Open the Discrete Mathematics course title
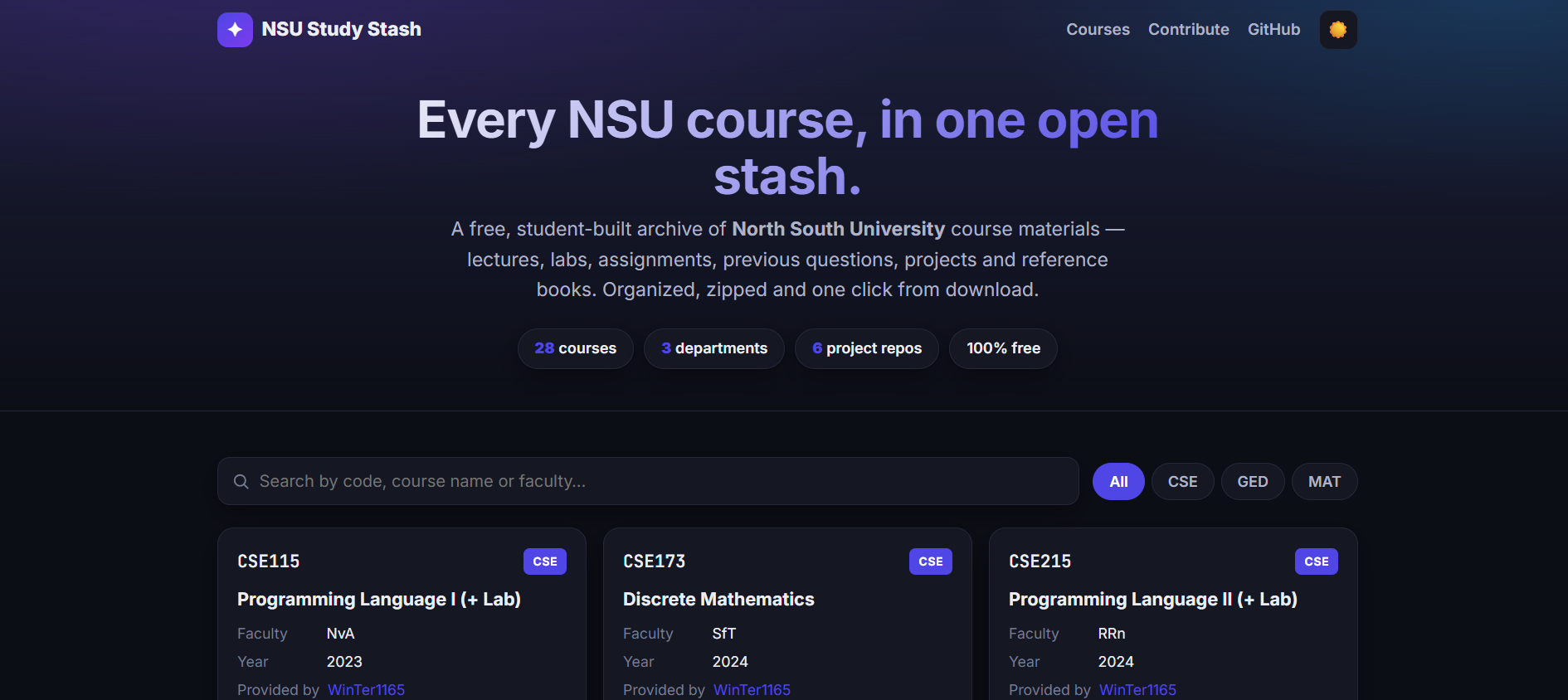Image resolution: width=1568 pixels, height=700 pixels. click(x=718, y=599)
